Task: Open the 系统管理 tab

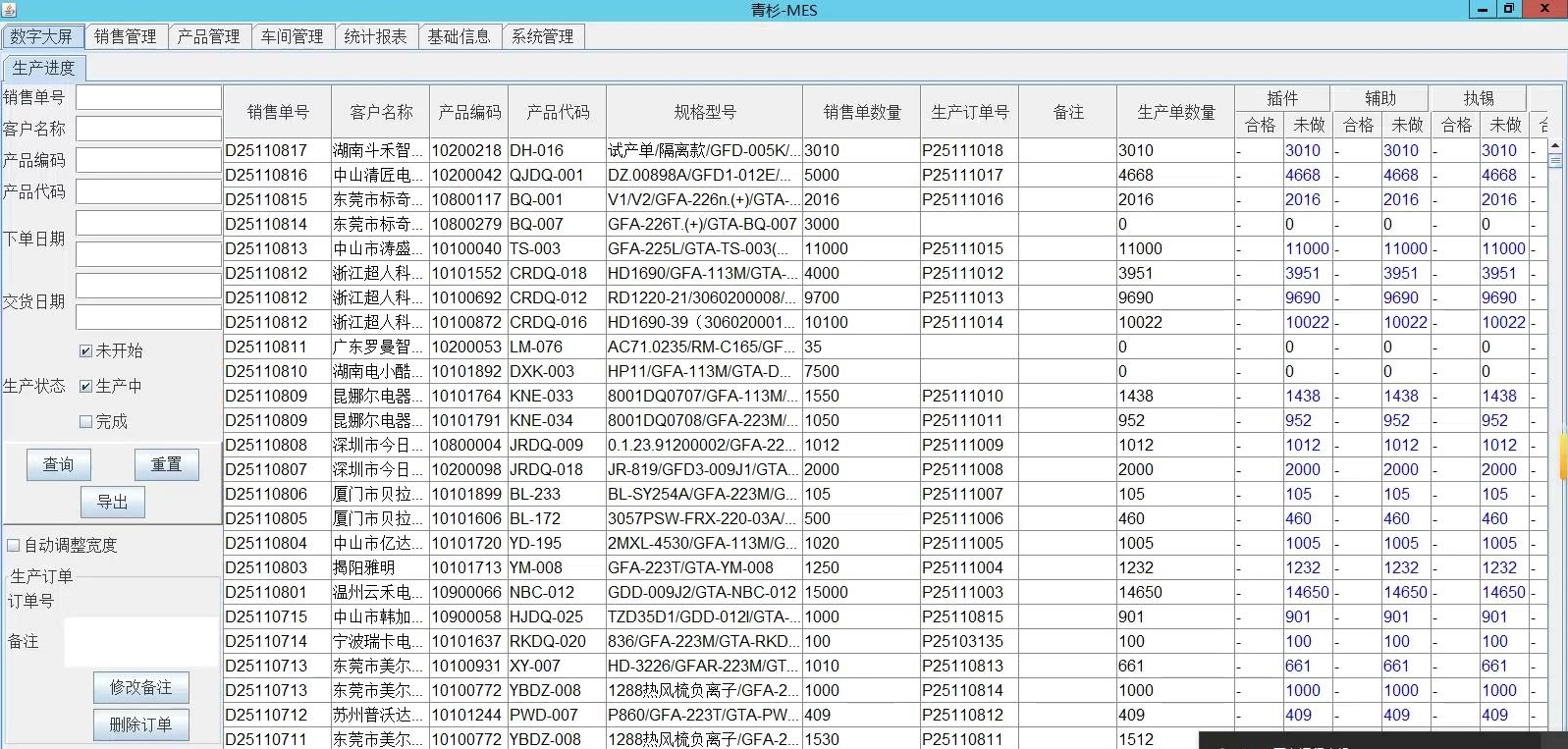Action: coord(543,37)
